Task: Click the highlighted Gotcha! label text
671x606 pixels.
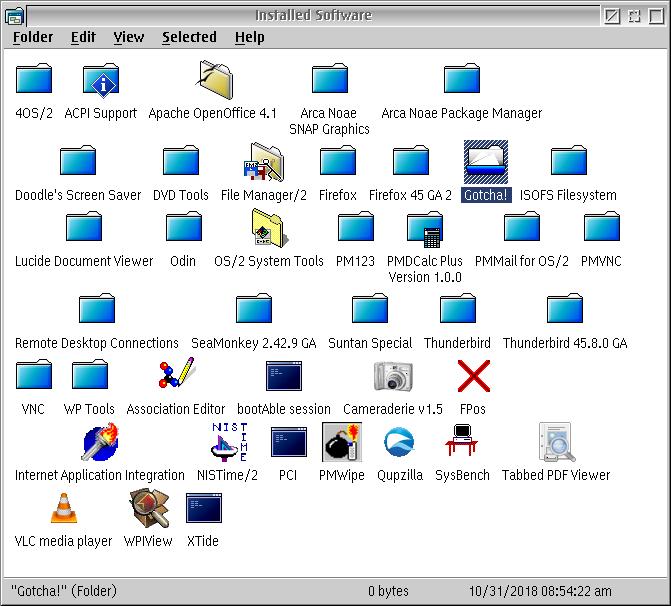Action: [486, 195]
